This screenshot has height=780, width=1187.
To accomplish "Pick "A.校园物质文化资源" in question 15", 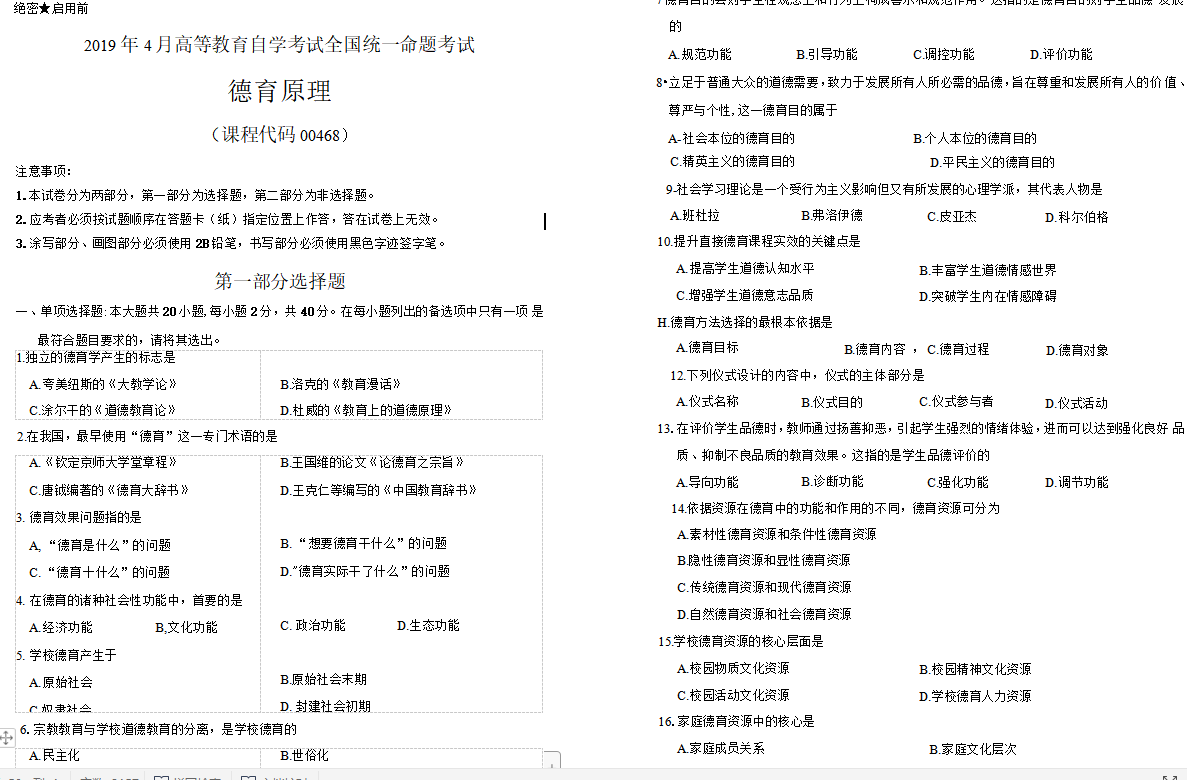I will 733,669.
